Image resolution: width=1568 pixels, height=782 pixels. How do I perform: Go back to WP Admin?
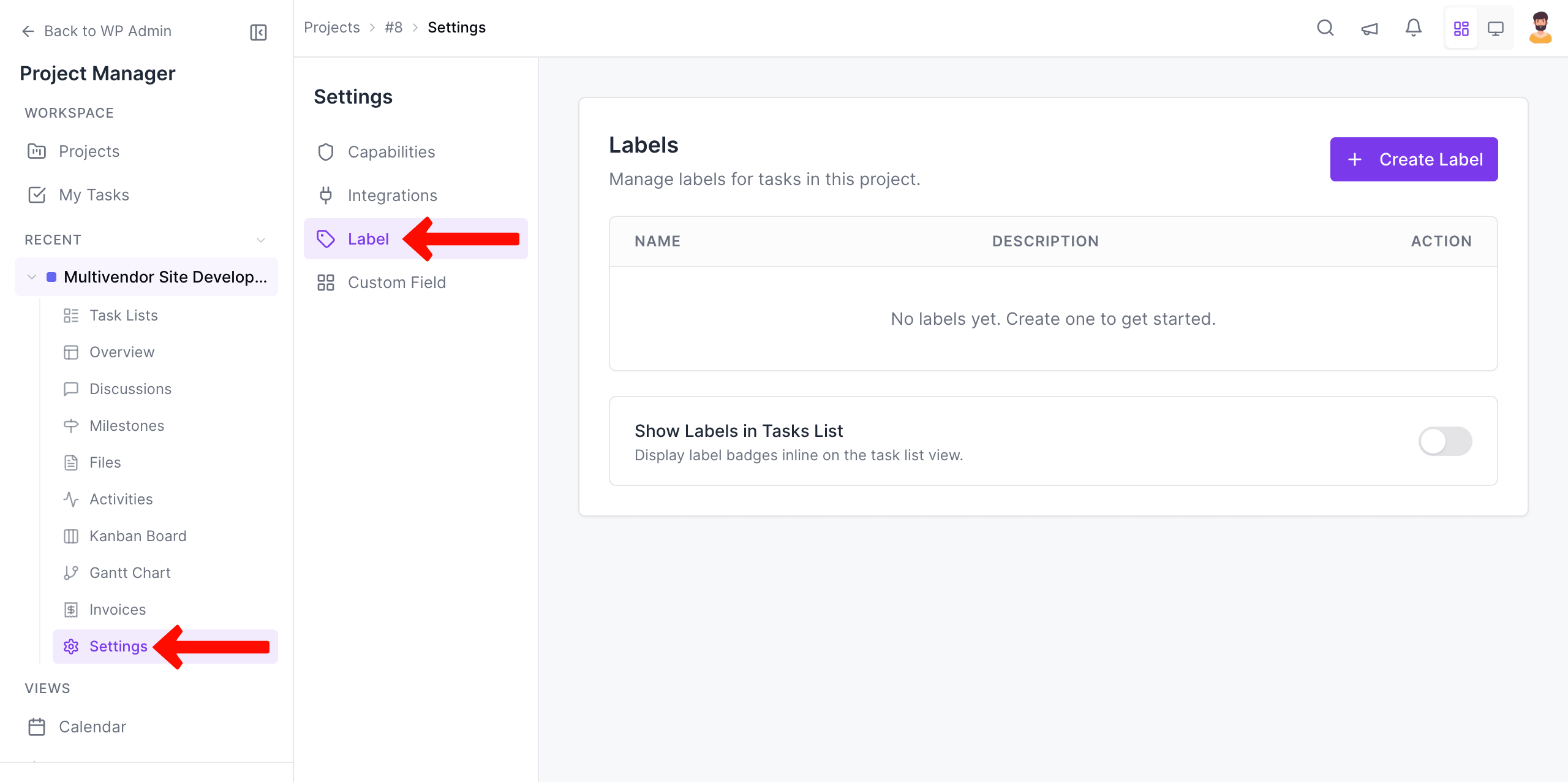(x=96, y=31)
